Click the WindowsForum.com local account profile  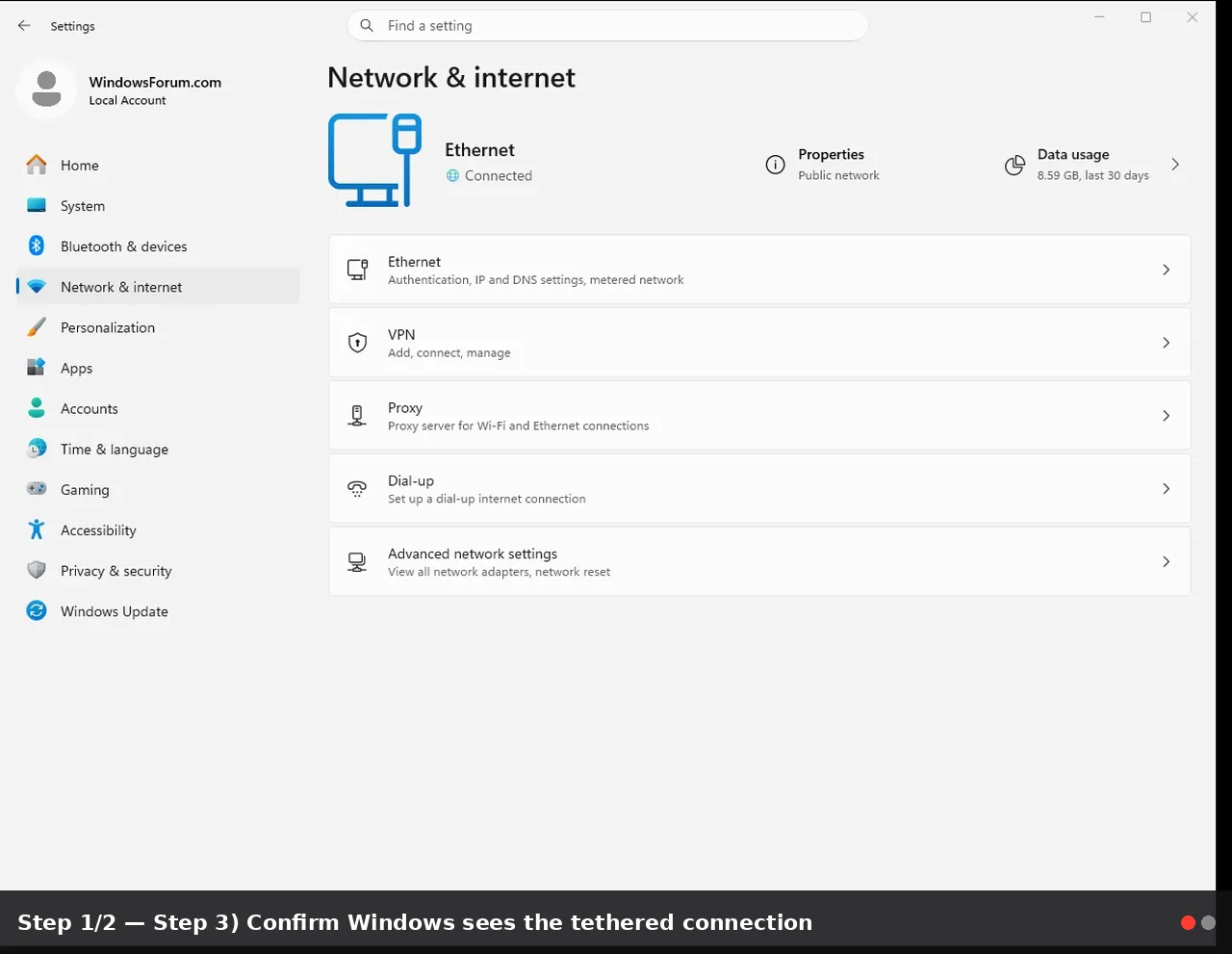(x=120, y=90)
